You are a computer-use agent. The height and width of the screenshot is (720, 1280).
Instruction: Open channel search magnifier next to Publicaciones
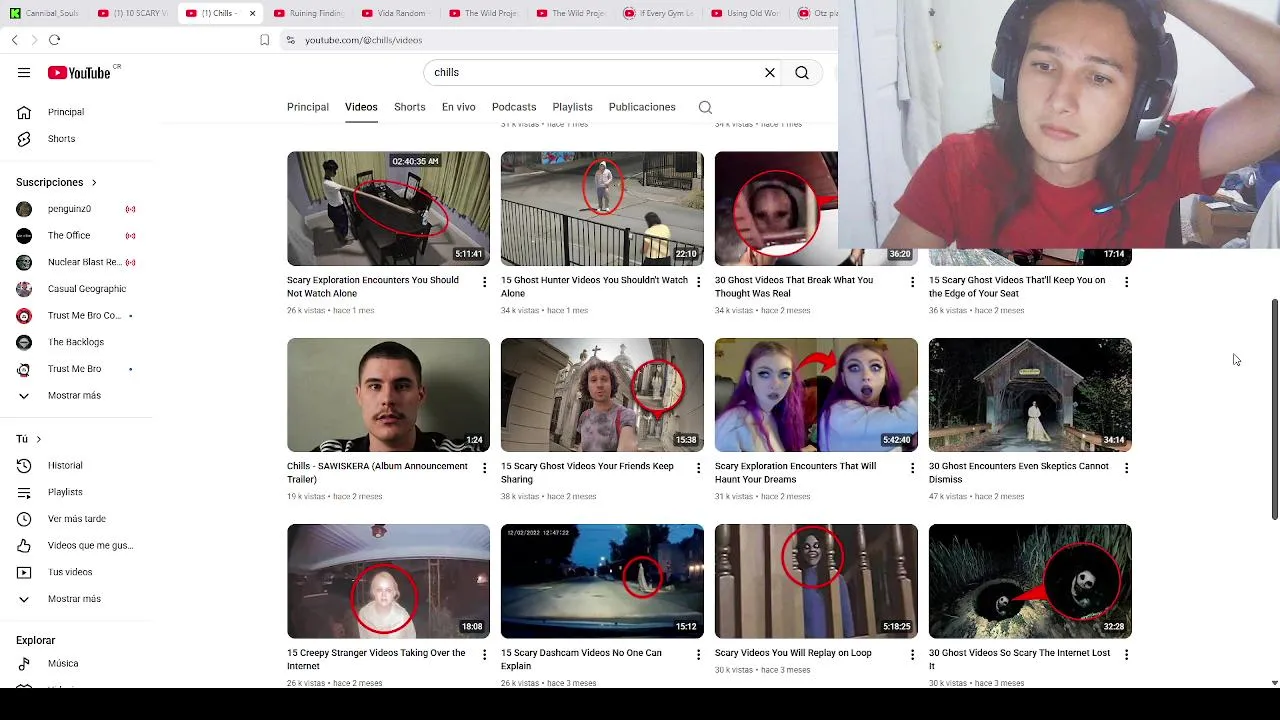[x=705, y=107]
